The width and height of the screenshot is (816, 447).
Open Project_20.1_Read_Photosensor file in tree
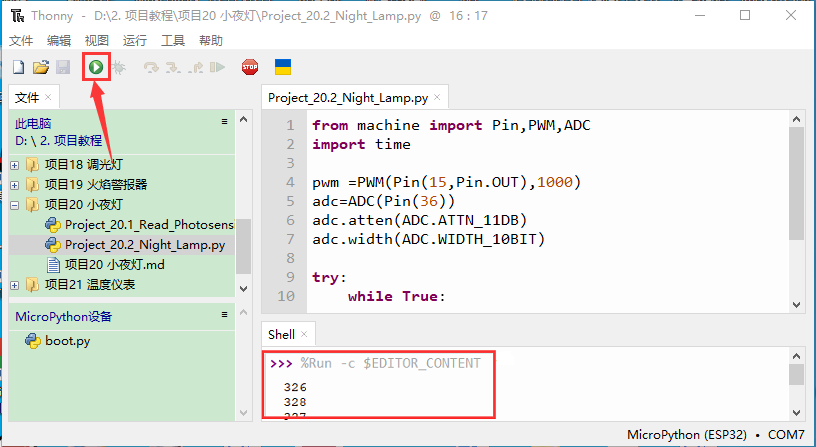pyautogui.click(x=150, y=225)
